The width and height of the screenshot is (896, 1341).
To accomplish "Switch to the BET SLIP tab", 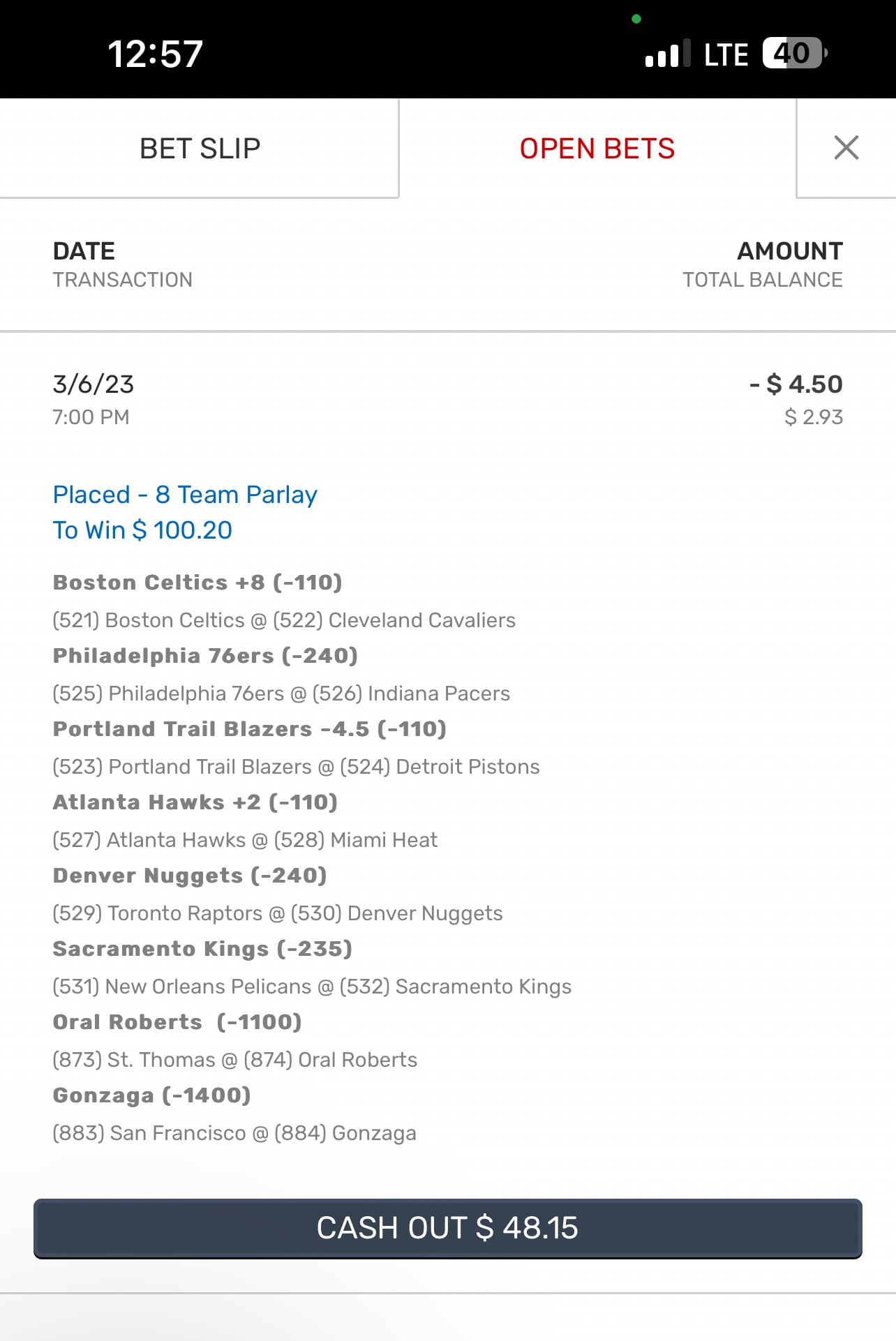I will tap(200, 149).
